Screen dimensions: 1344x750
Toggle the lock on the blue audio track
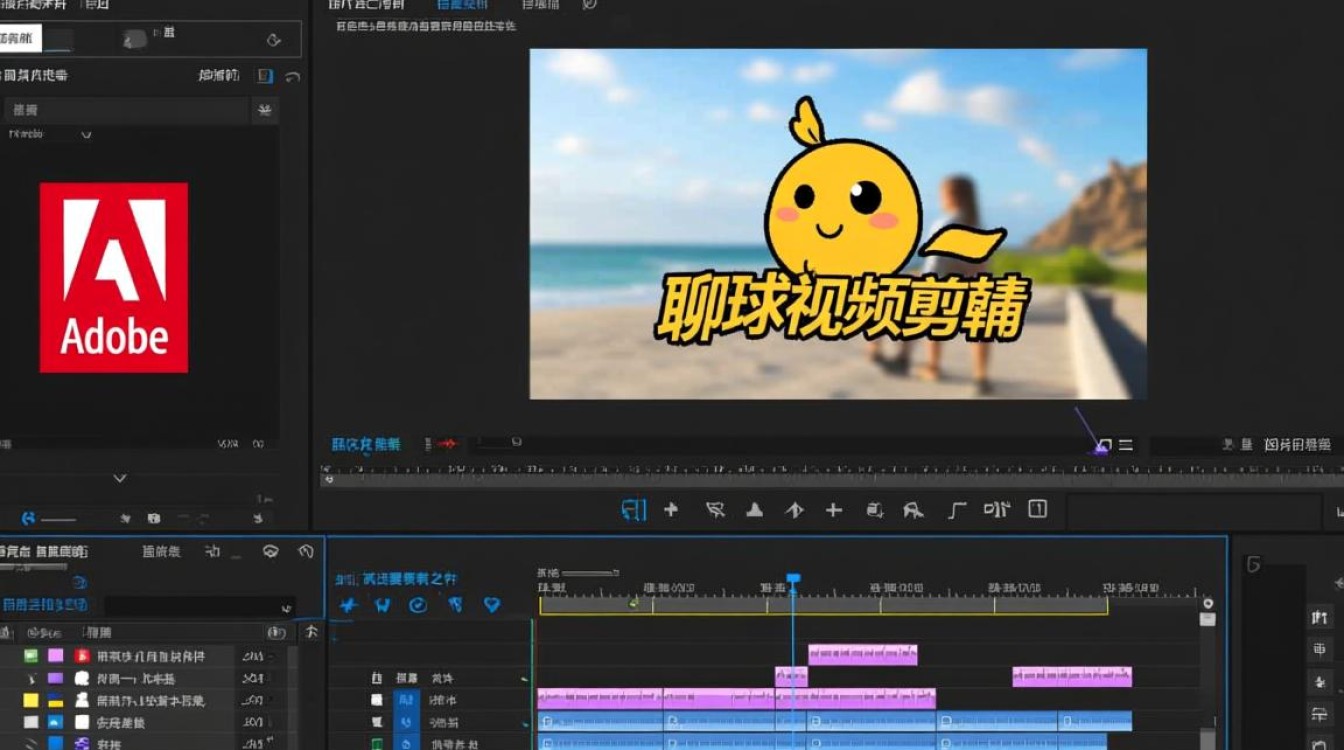pos(378,722)
